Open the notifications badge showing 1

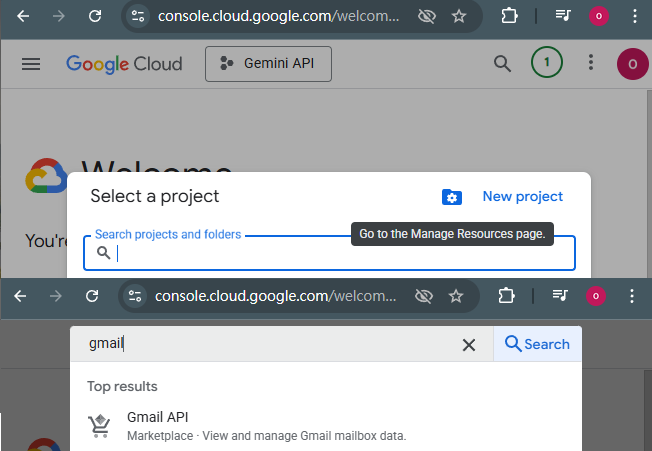point(546,63)
